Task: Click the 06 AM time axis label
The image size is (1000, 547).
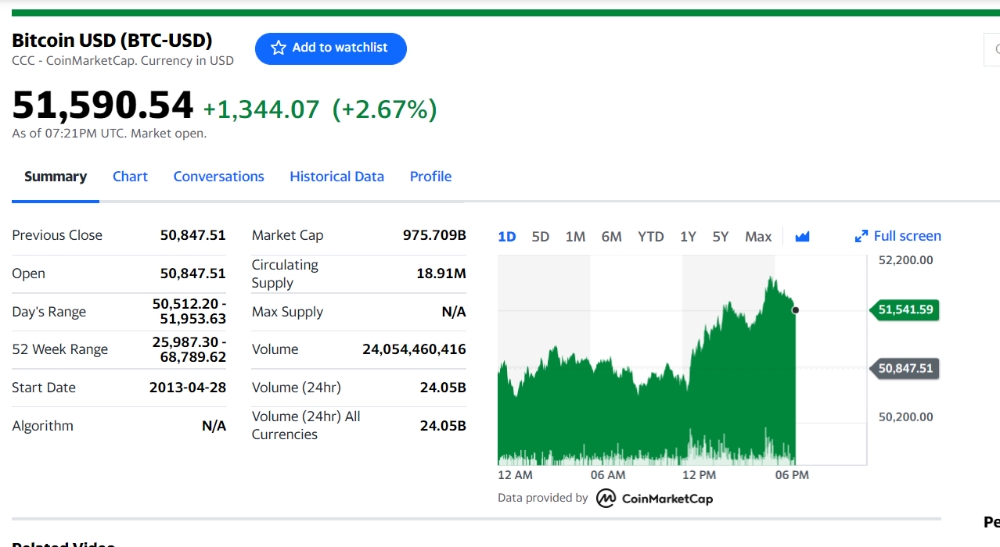Action: tap(608, 475)
